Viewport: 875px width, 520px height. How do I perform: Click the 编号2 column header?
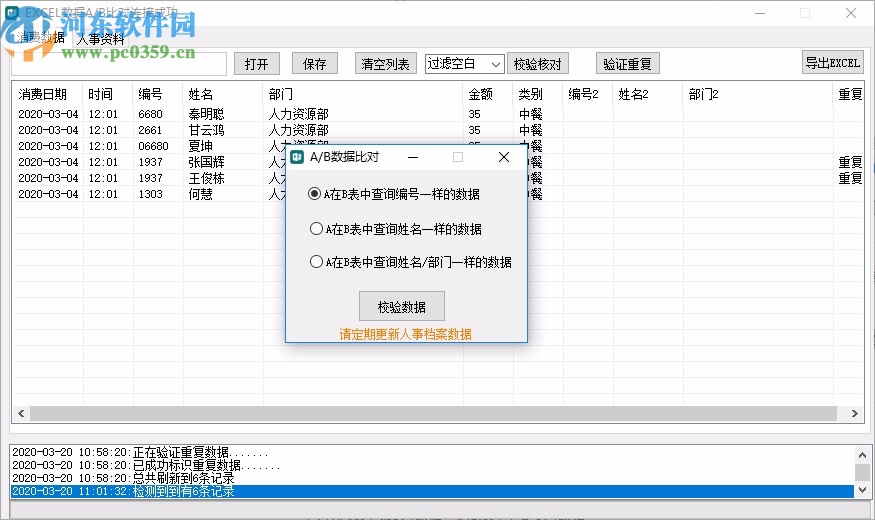(588, 94)
